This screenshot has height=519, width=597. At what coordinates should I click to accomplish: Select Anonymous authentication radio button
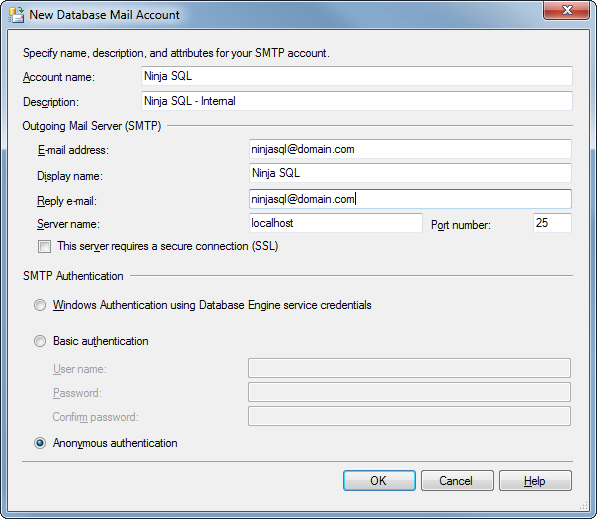(x=40, y=443)
